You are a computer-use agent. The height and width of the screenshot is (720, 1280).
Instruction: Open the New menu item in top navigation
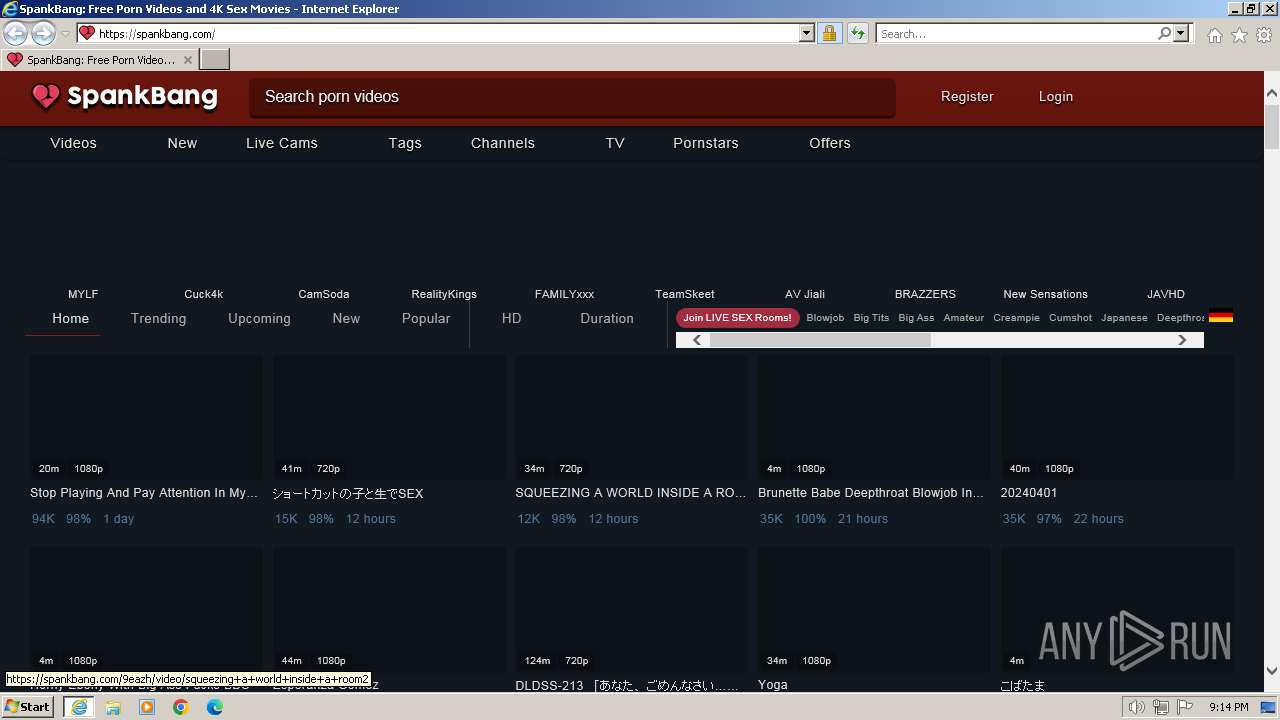point(182,143)
